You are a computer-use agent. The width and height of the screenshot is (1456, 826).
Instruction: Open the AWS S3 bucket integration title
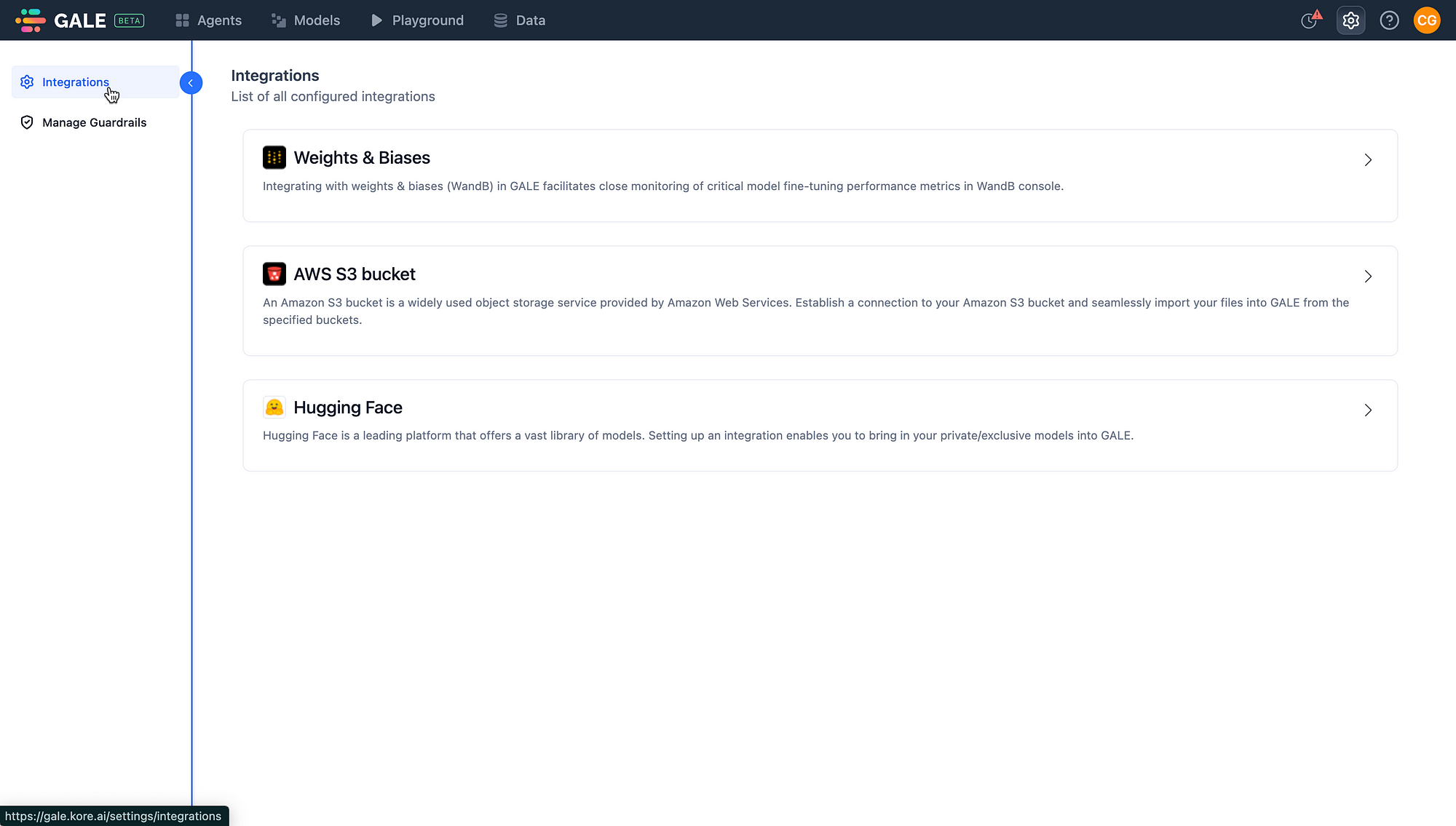pyautogui.click(x=355, y=274)
